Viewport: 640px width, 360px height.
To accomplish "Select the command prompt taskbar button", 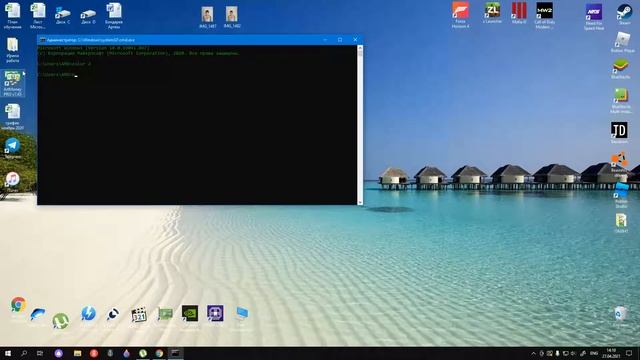I will tap(176, 353).
